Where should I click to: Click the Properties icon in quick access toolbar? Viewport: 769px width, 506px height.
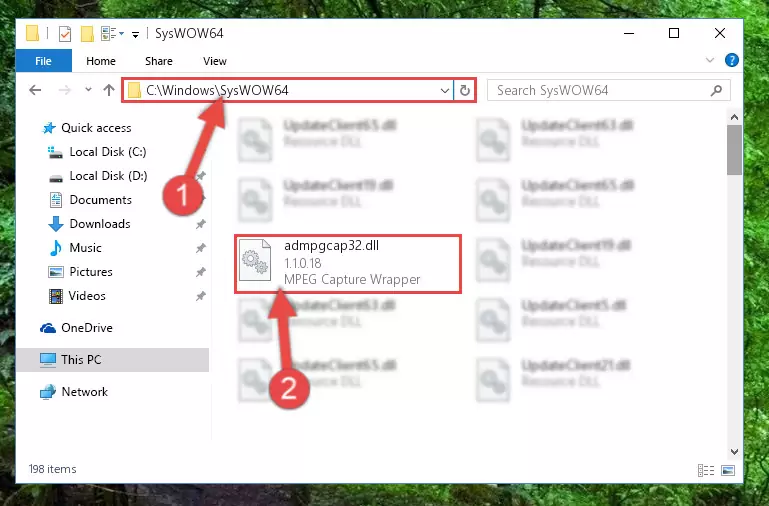pyautogui.click(x=65, y=33)
